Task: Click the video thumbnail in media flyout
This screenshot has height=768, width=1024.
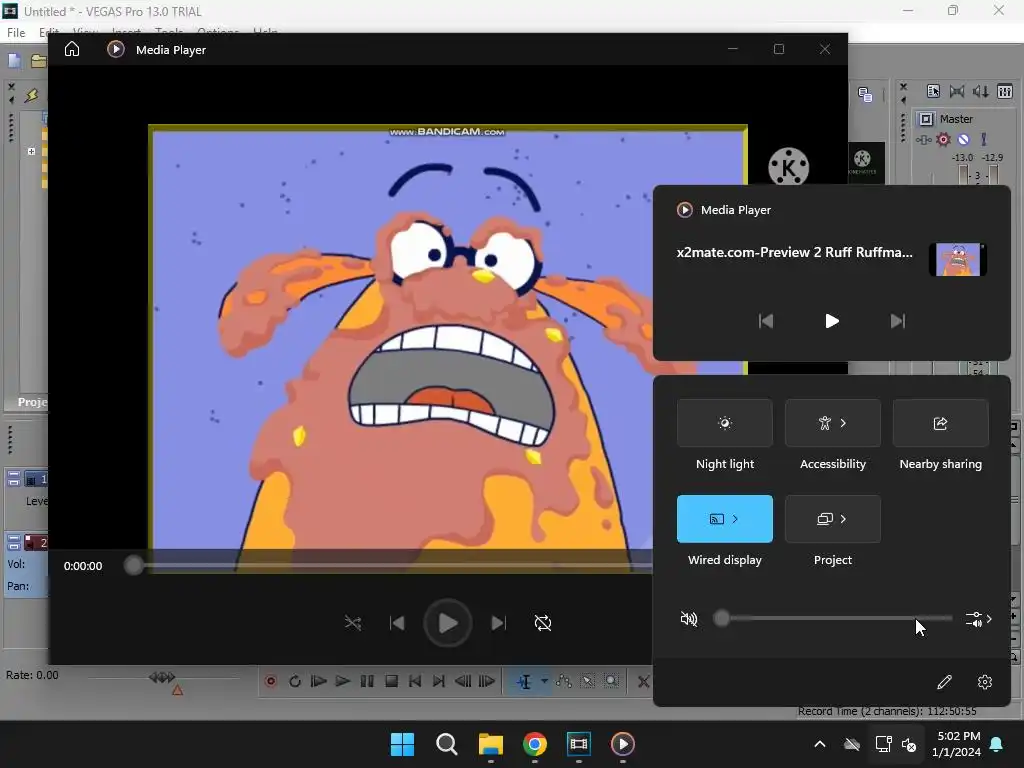Action: [957, 259]
